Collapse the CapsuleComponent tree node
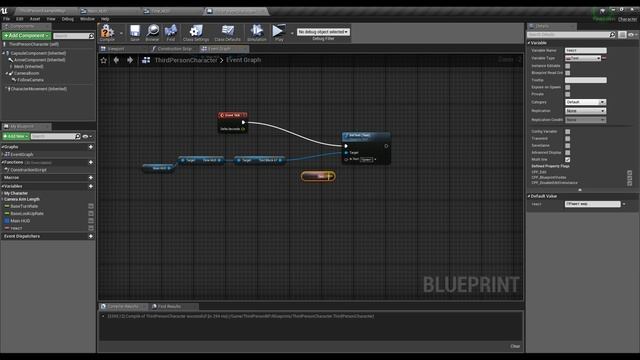 (x=4, y=53)
